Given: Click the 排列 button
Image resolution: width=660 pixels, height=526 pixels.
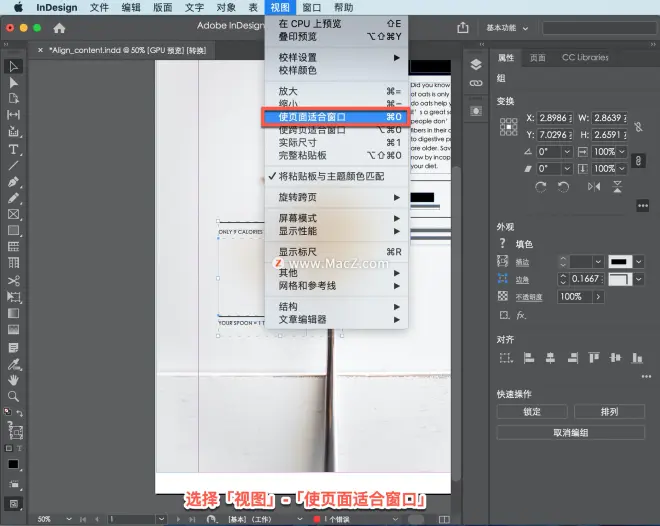Looking at the screenshot, I should 609,412.
